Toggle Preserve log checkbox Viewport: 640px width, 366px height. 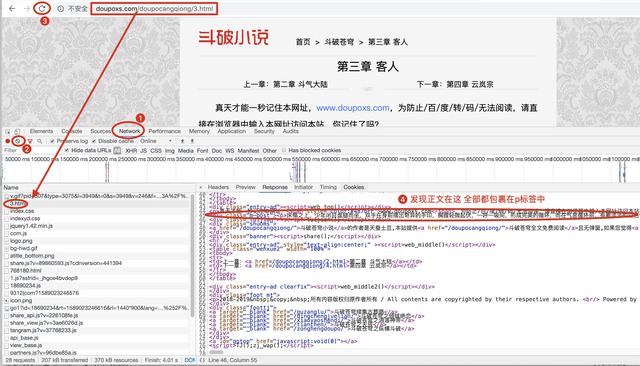coord(52,141)
